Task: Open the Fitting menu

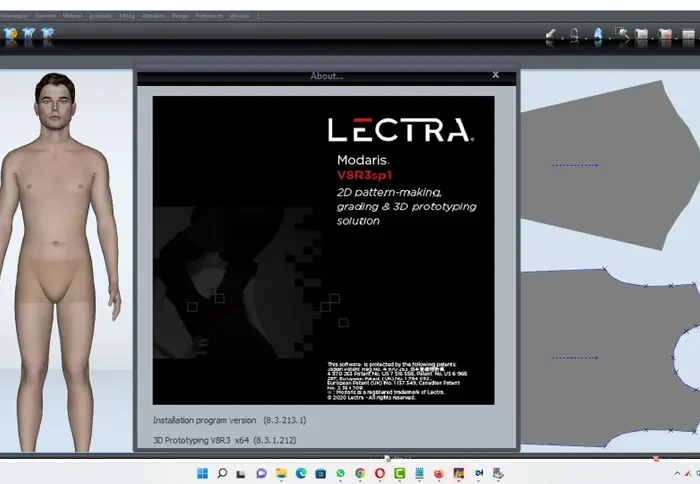Action: click(127, 16)
